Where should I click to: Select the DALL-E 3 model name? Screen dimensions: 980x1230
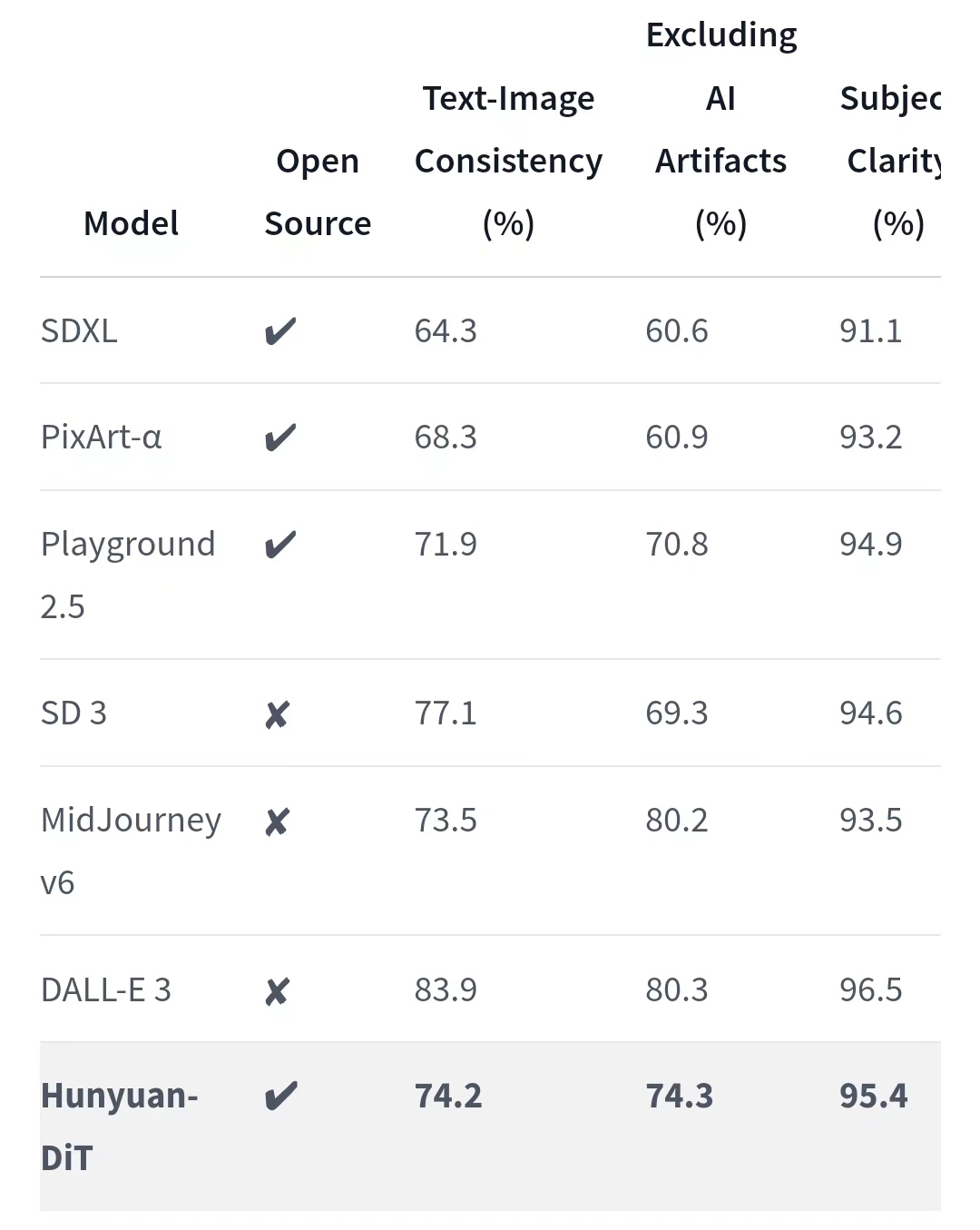[106, 989]
